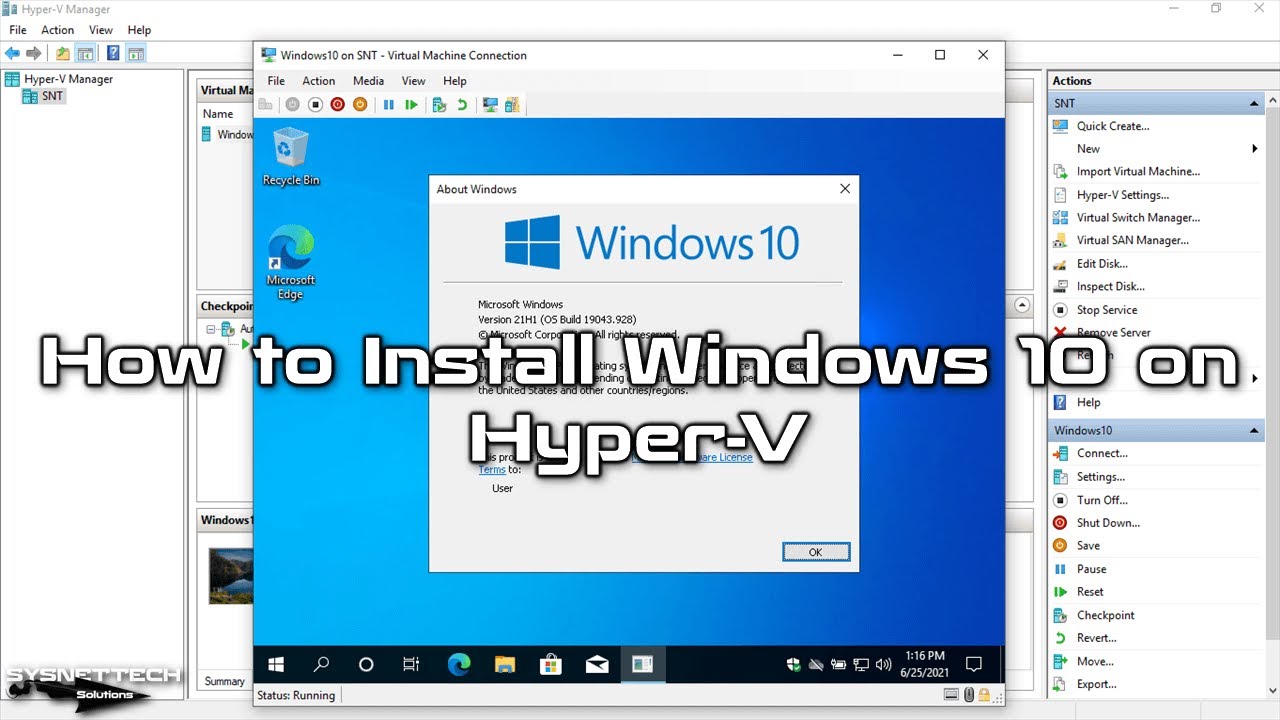The width and height of the screenshot is (1280, 720).
Task: Open View menu in Hyper-V Manager
Action: click(101, 30)
